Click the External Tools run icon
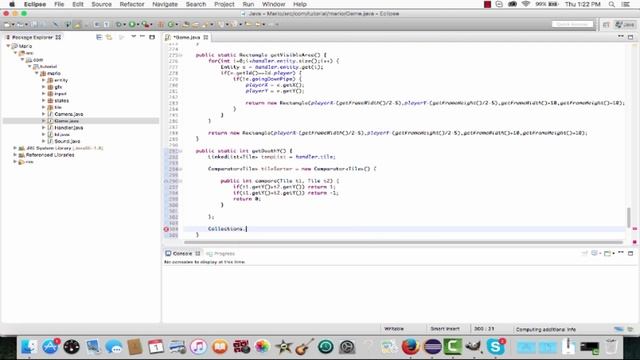The image size is (640, 360). tap(145, 24)
